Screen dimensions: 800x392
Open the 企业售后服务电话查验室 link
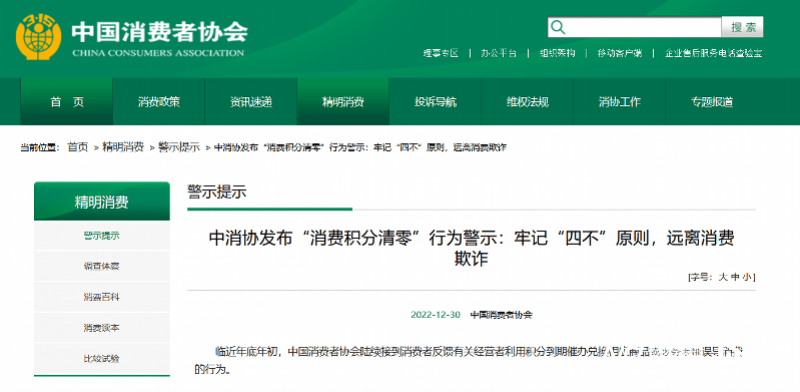coord(713,53)
